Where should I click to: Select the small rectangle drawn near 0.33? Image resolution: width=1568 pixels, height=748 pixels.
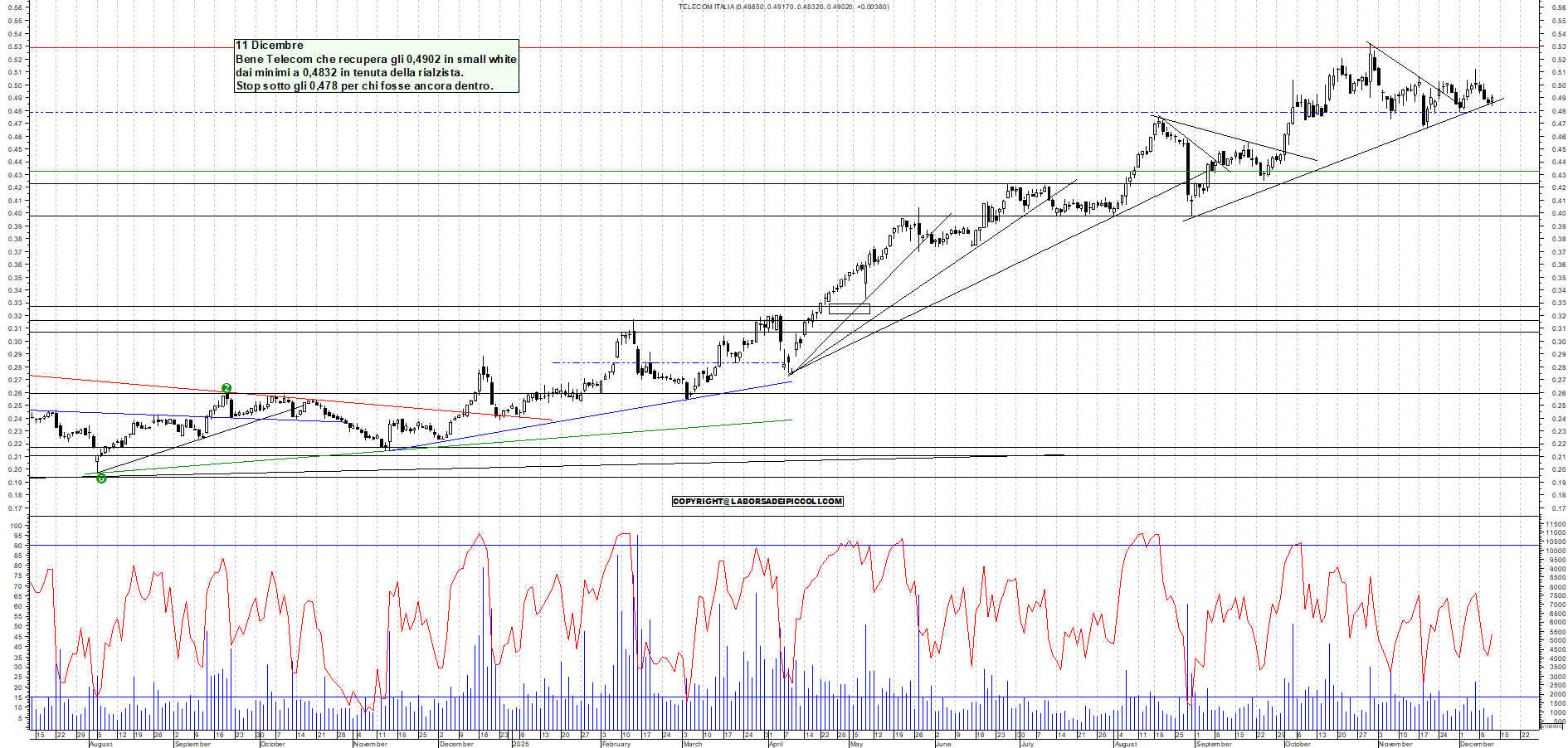[x=849, y=308]
